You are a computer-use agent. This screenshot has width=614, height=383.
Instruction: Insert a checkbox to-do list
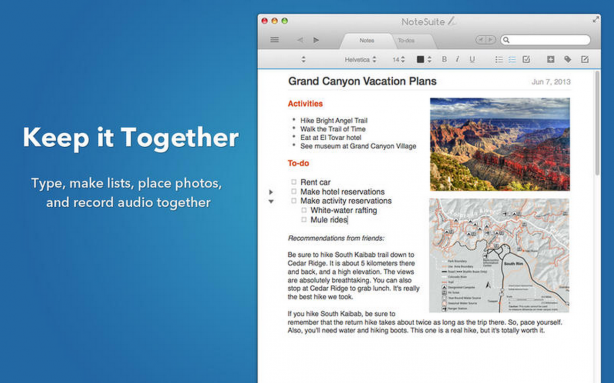click(526, 60)
